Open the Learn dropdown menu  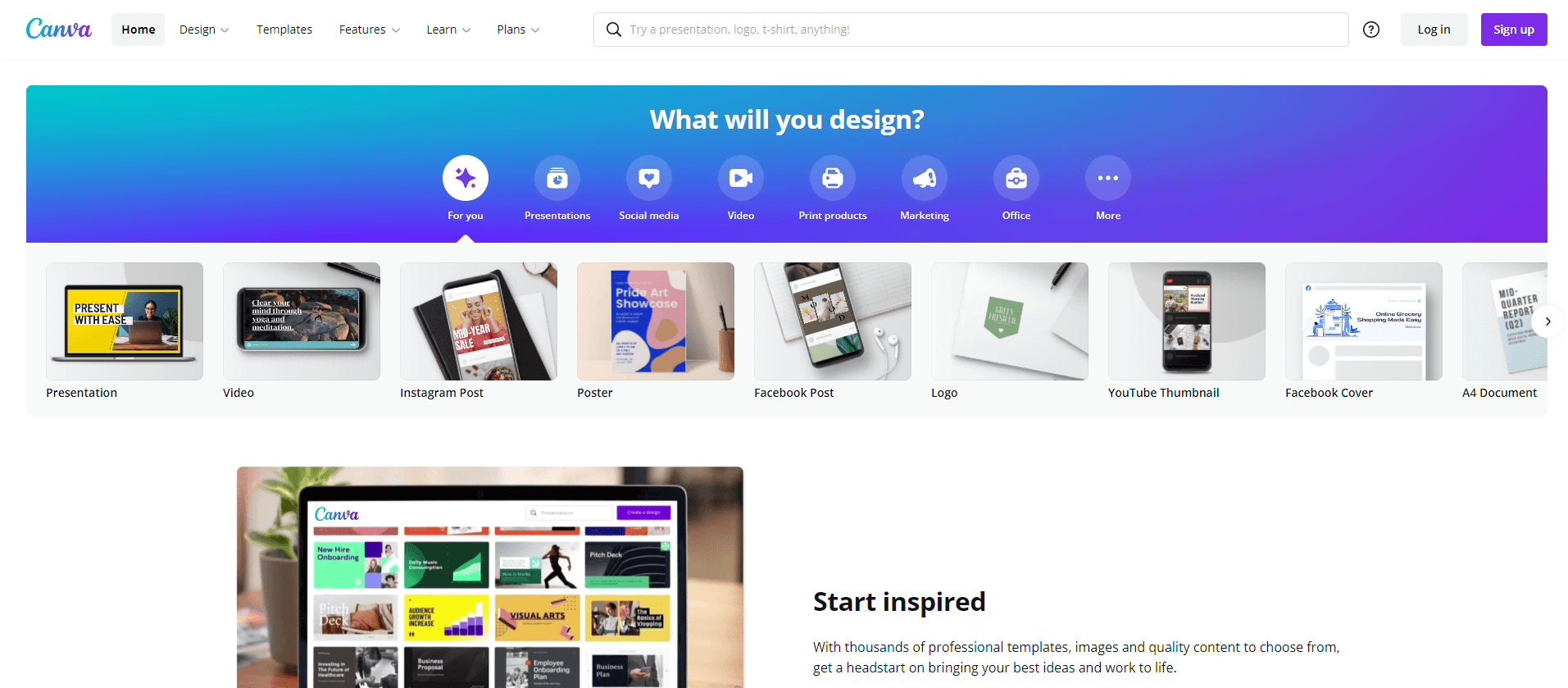[x=448, y=30]
